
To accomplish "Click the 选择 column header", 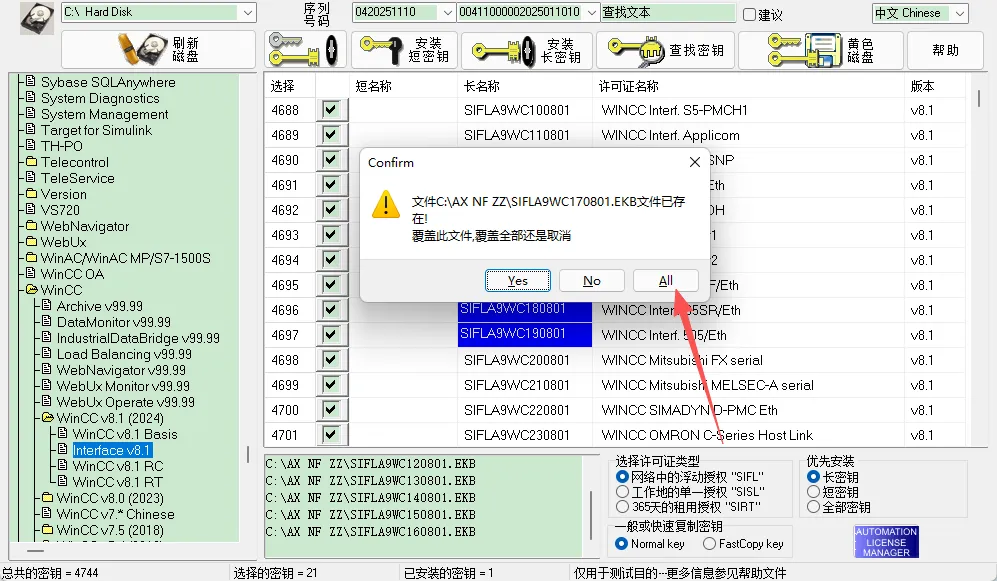I will tap(282, 86).
